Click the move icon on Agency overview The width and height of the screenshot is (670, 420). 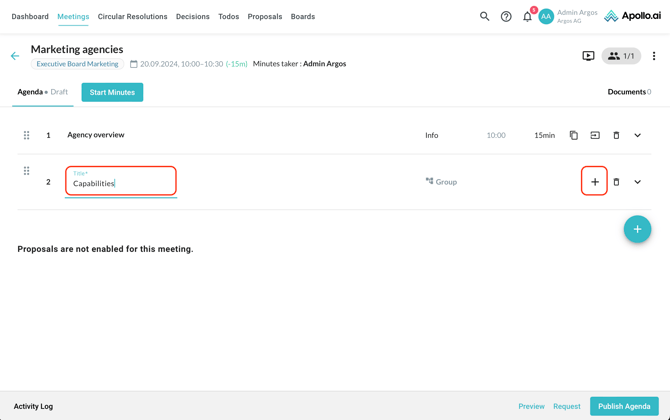595,135
